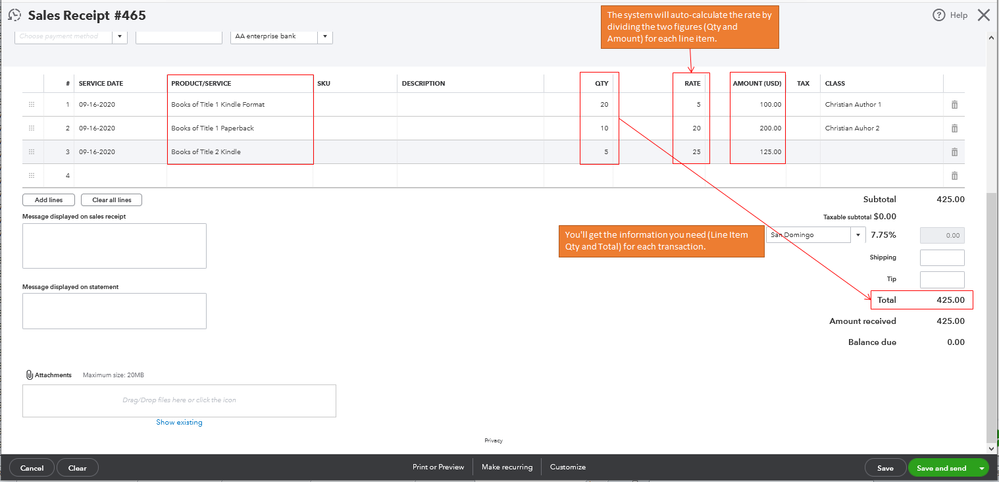Click the message displayed on sales receipt box
Image resolution: width=999 pixels, height=482 pixels.
[x=114, y=246]
